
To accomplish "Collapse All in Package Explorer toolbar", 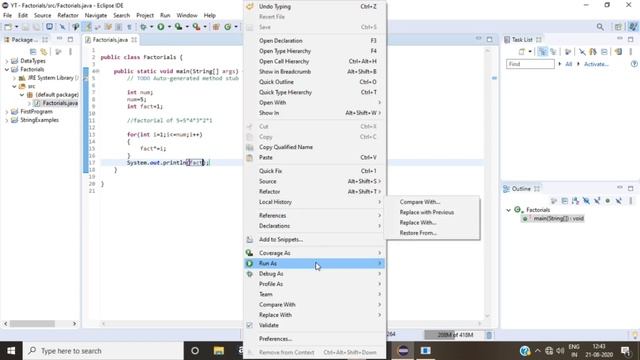I will coord(33,52).
